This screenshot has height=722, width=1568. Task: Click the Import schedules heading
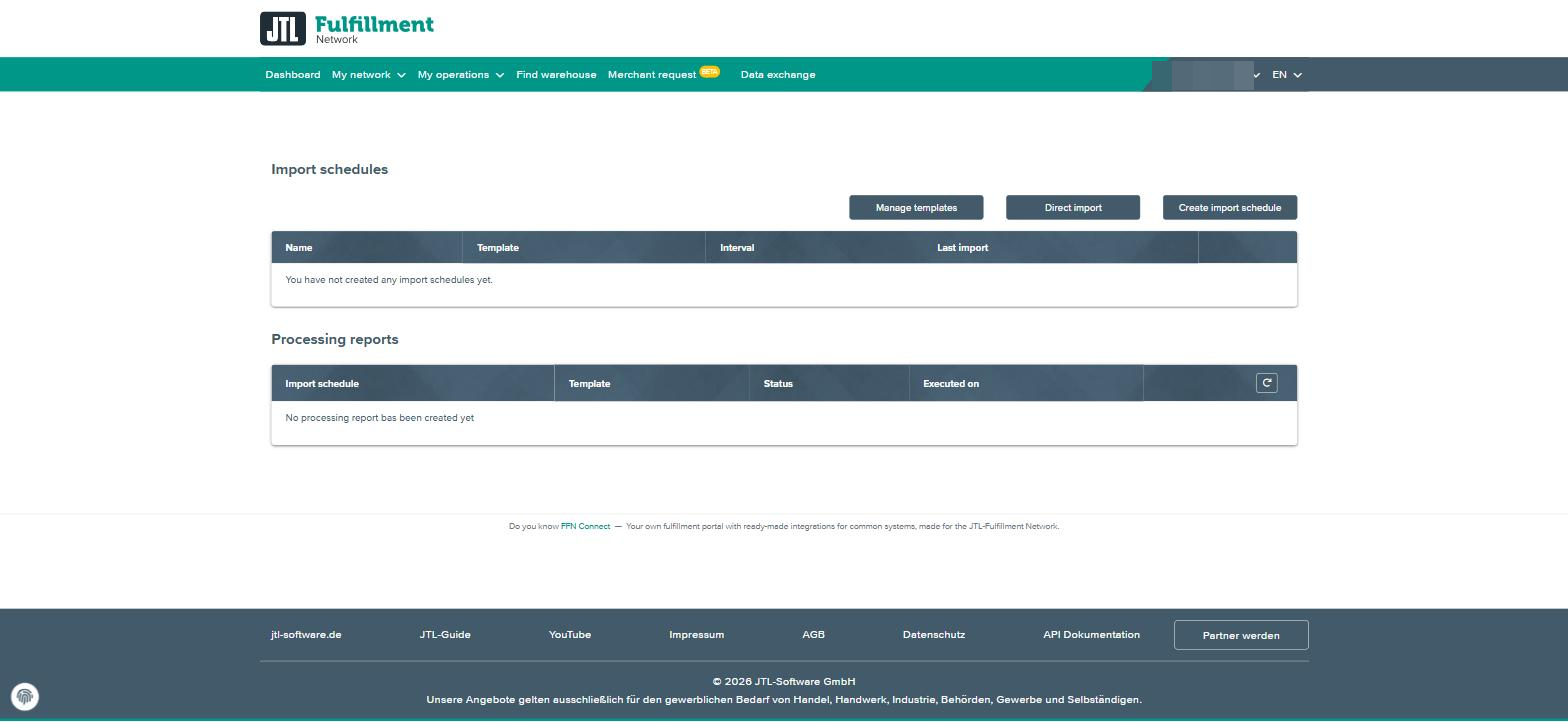[x=330, y=169]
